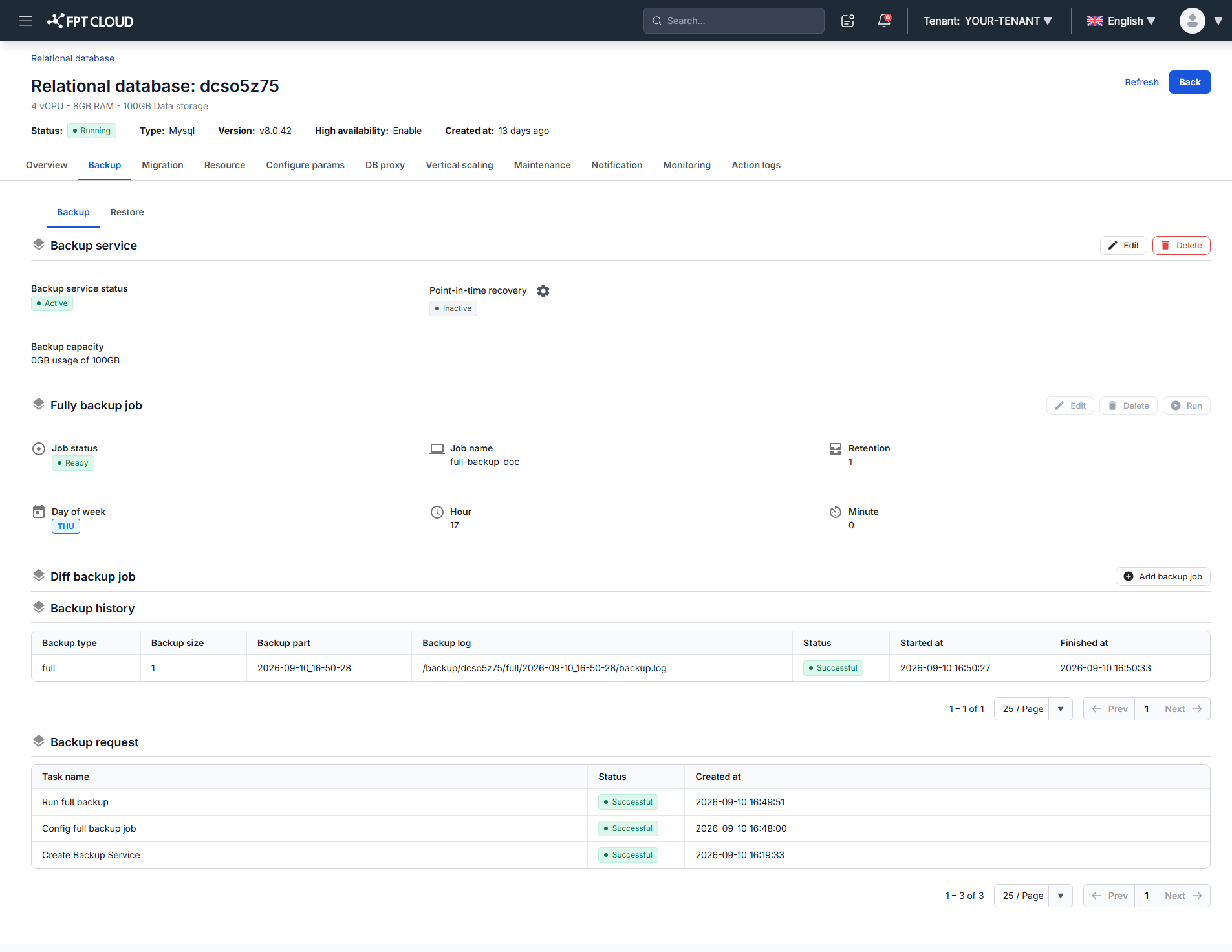
Task: Open the Configure params tab
Action: [305, 165]
